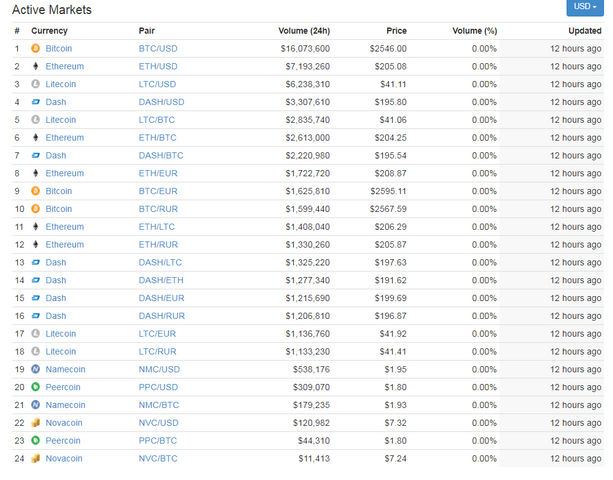Open the NVC/BTC pair link
This screenshot has width=613, height=480.
(158, 458)
